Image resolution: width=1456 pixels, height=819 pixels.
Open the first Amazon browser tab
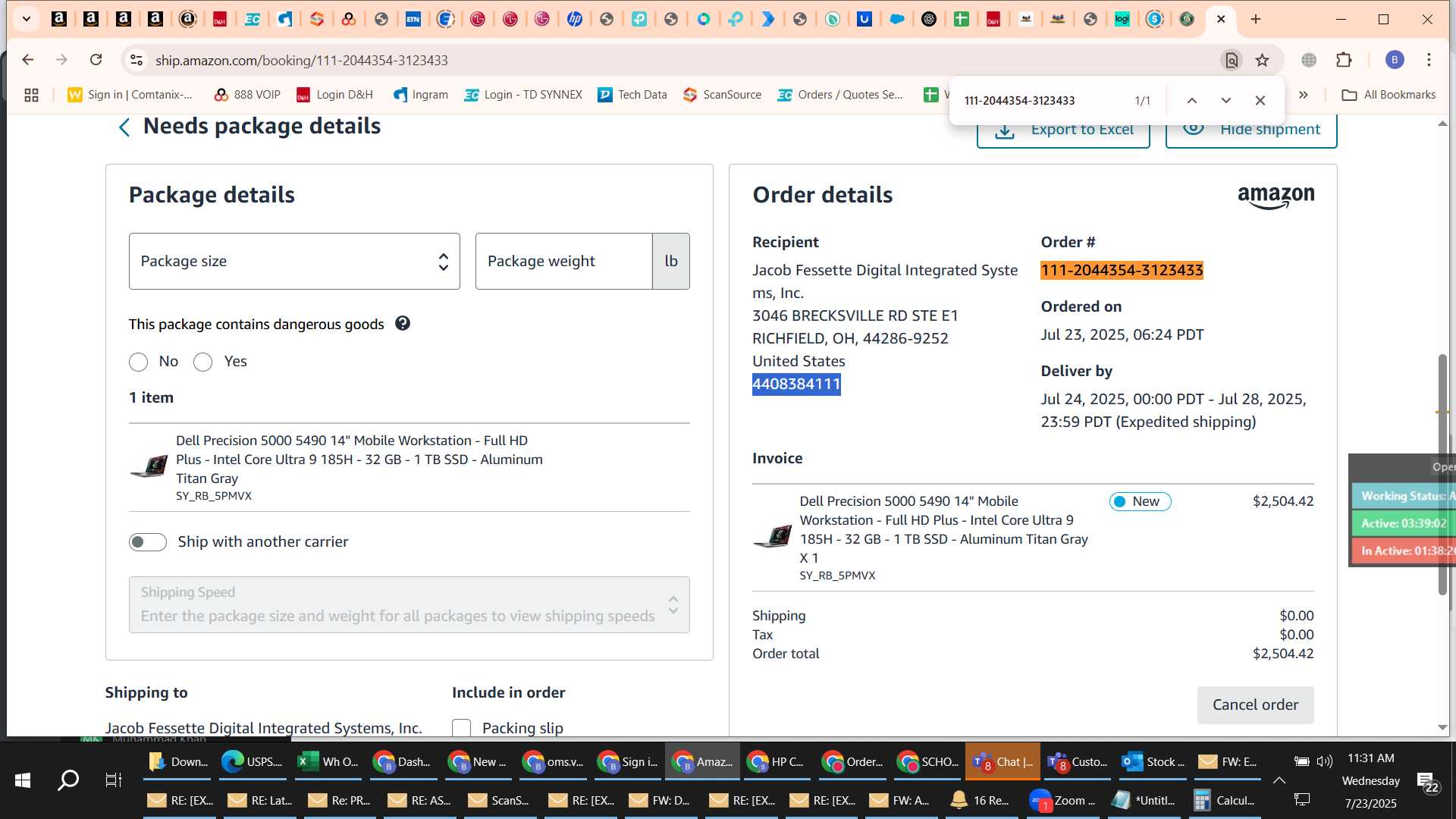58,19
